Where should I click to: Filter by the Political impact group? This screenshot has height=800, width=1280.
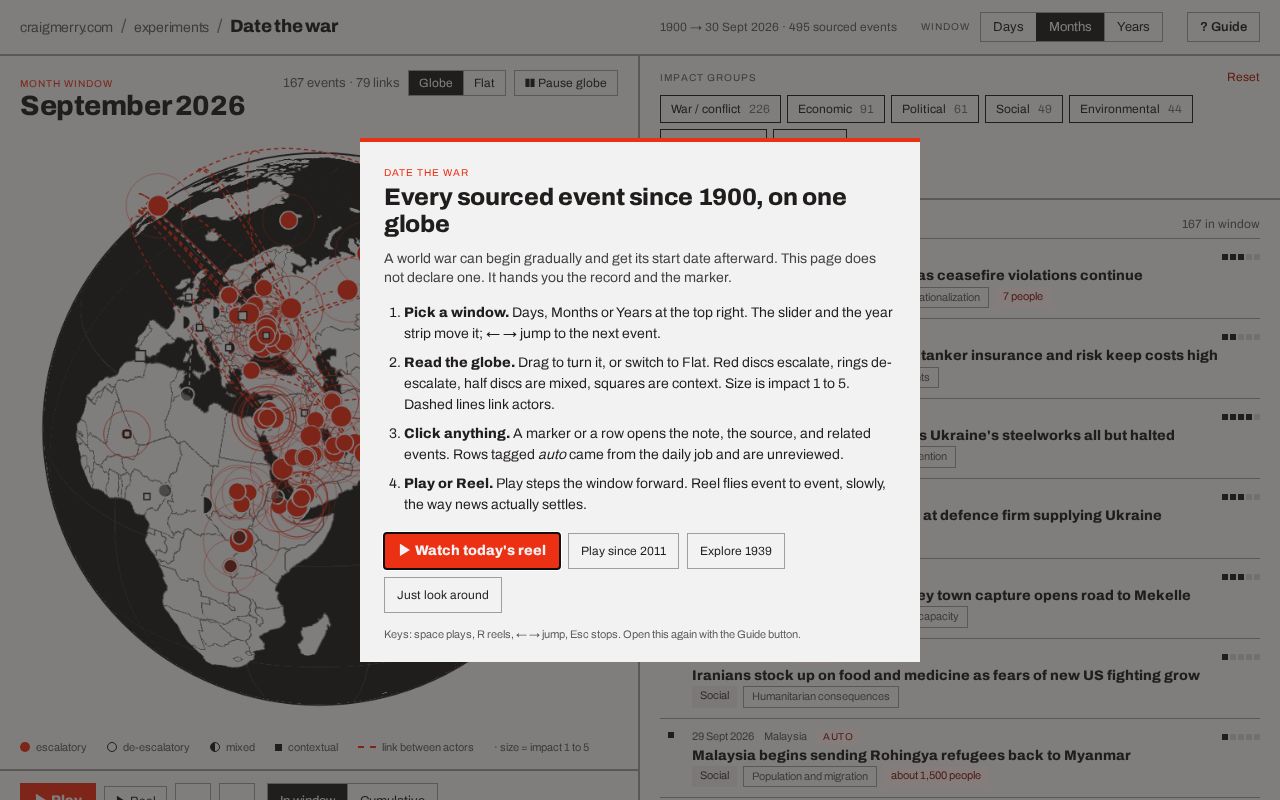point(935,109)
